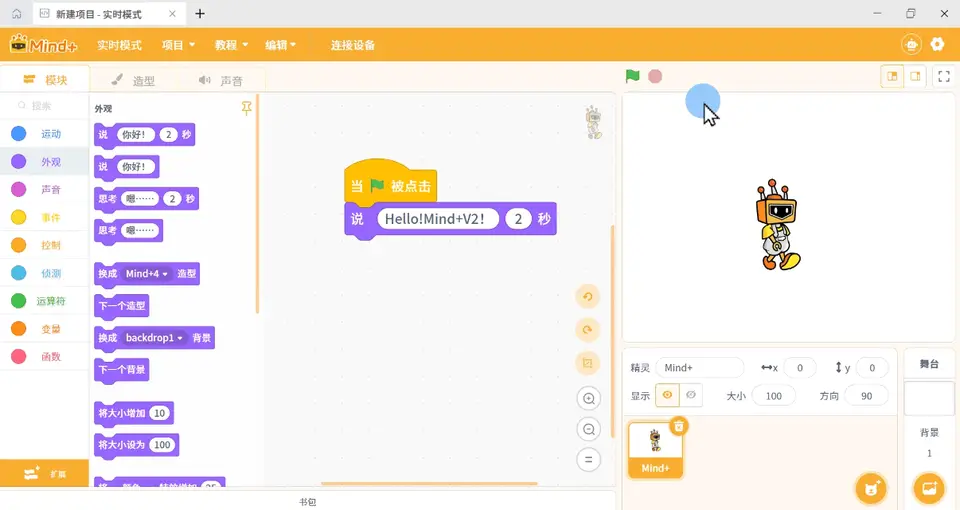
Task: Edit Hello!Mind+V2! text in say block
Action: (x=438, y=219)
